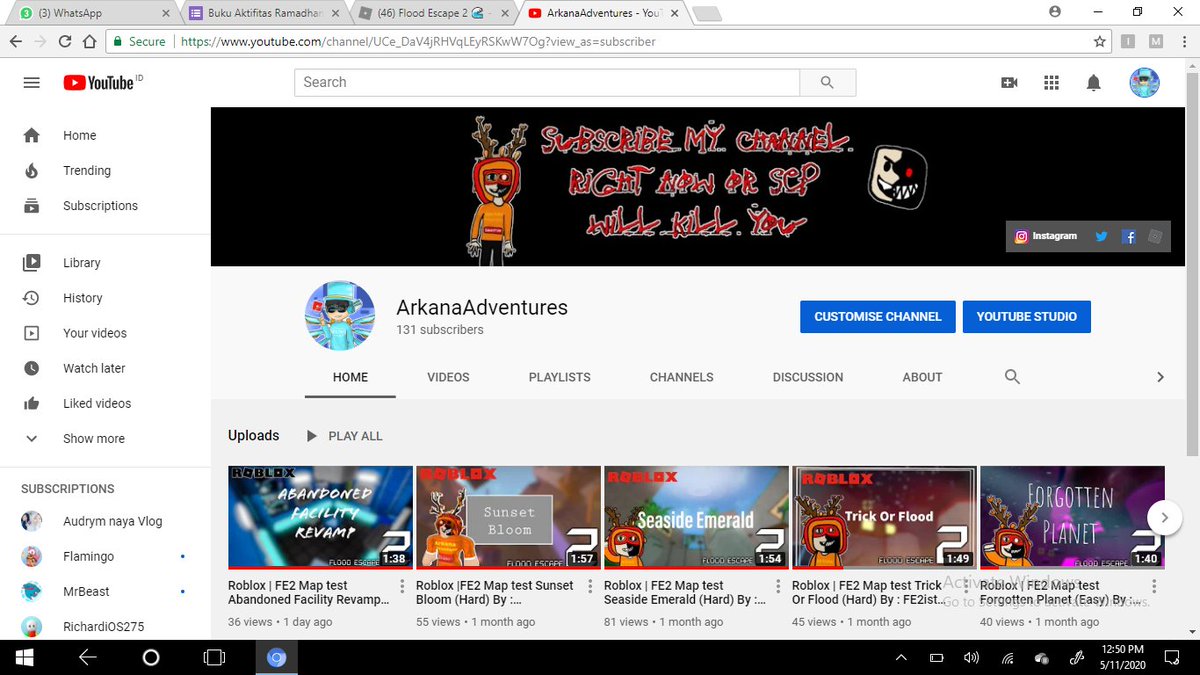Open the RichardiOS275 subscription channel
Viewport: 1200px width, 675px height.
pos(105,626)
